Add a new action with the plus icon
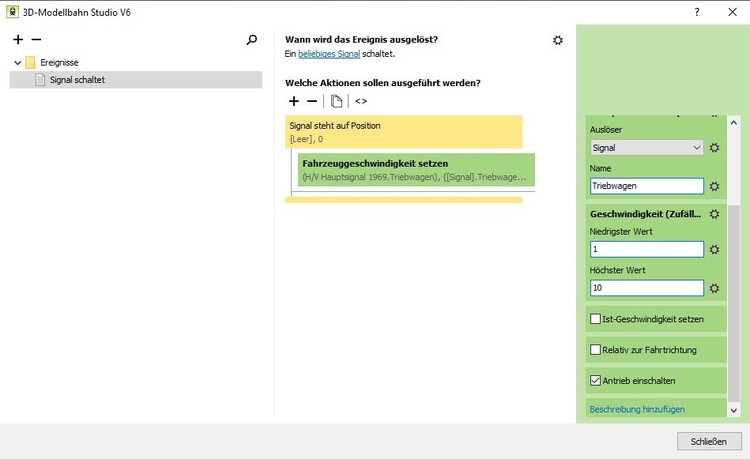The image size is (750, 459). (x=293, y=101)
